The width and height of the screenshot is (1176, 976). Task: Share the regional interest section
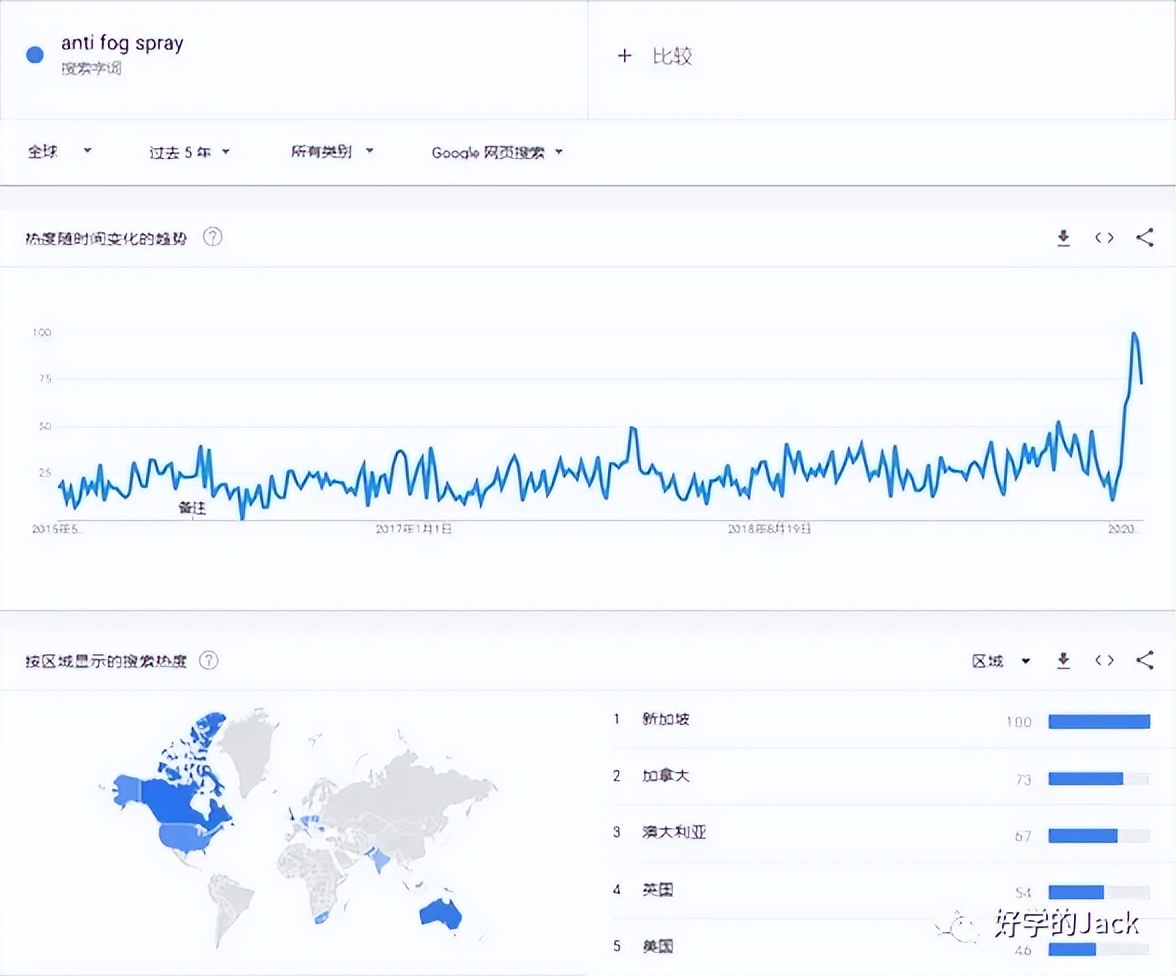(1145, 661)
